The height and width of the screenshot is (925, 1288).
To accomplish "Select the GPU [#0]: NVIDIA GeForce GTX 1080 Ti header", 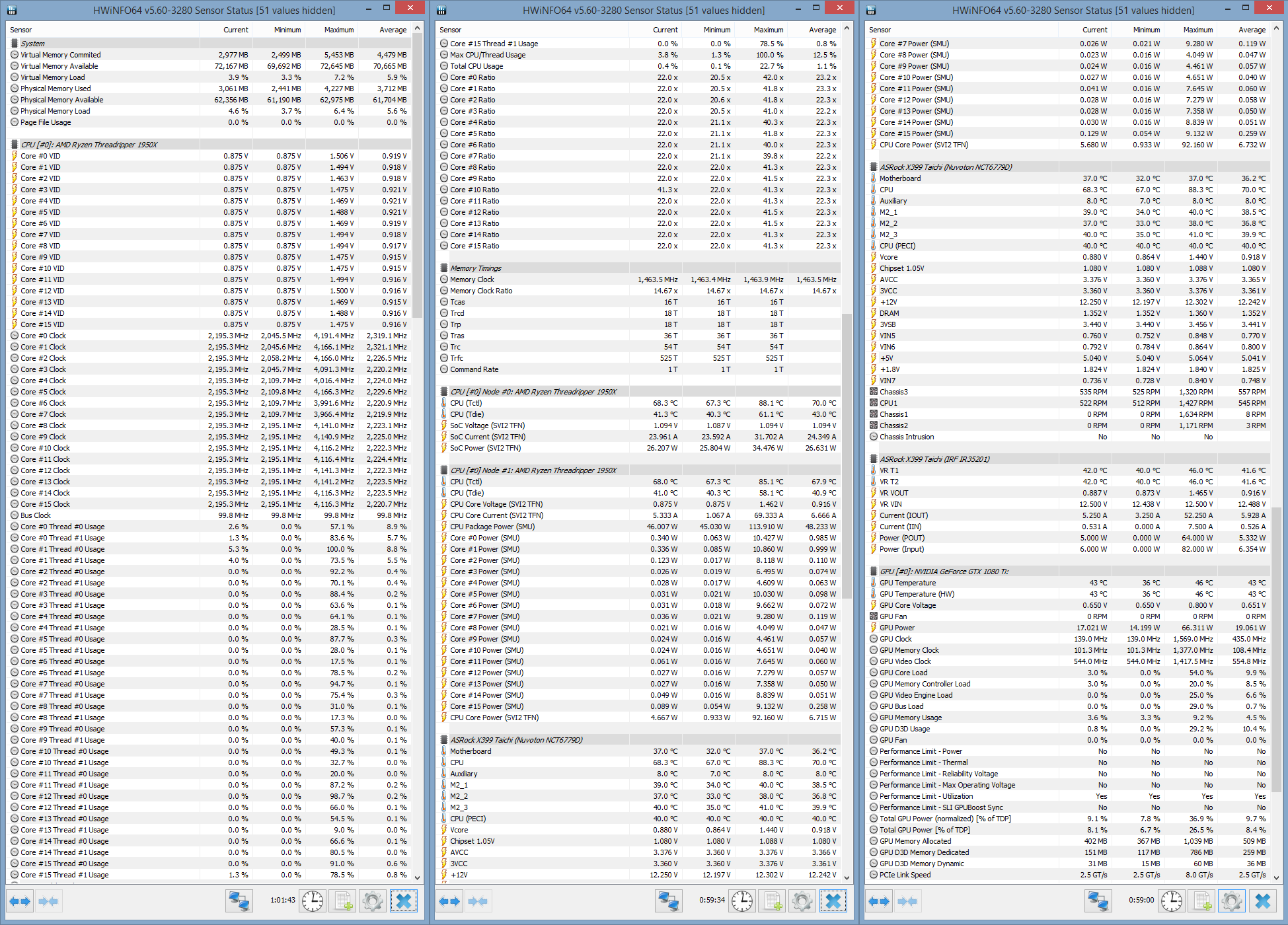I will (1070, 572).
